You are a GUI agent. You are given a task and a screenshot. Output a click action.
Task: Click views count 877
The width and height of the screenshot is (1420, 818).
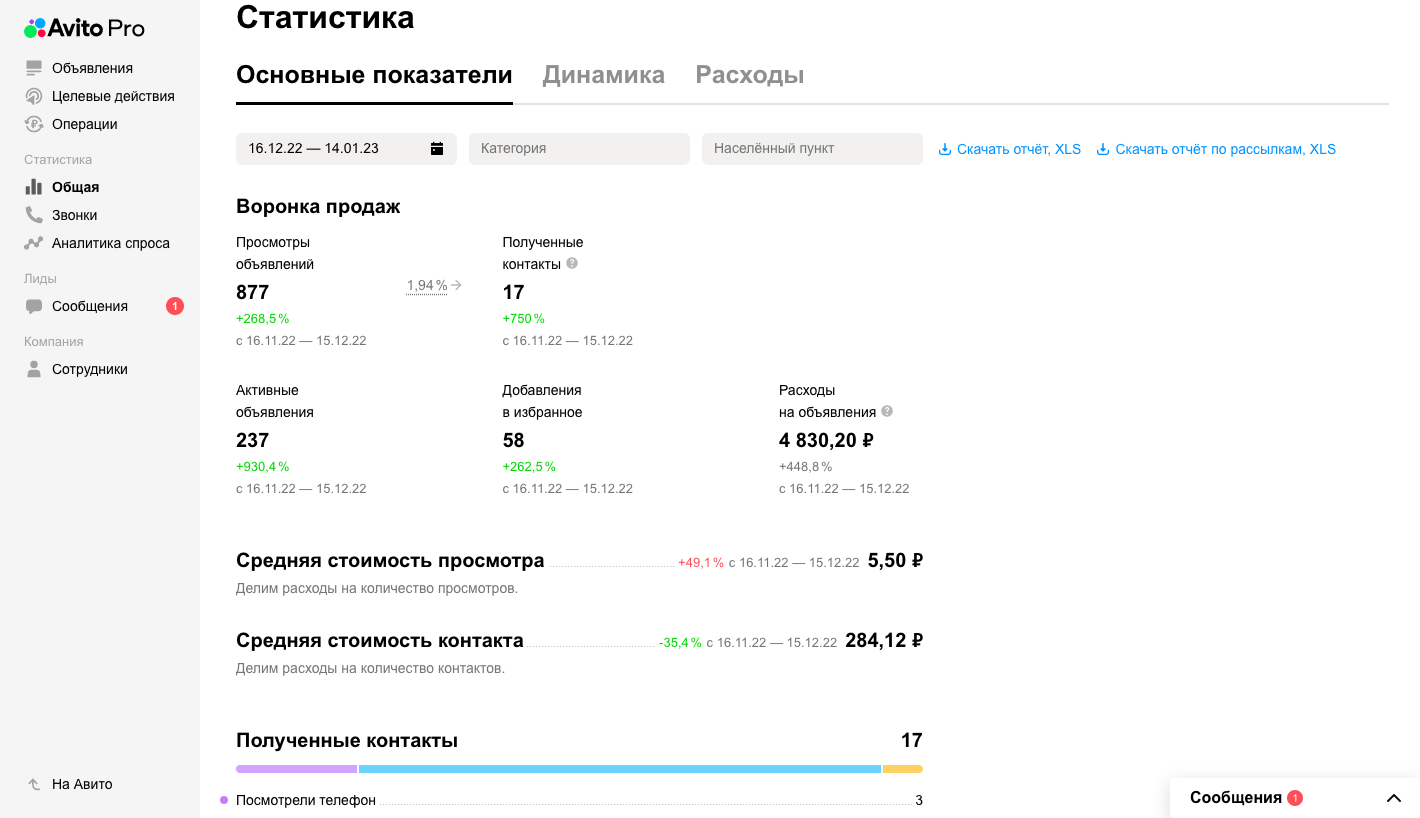pyautogui.click(x=253, y=292)
